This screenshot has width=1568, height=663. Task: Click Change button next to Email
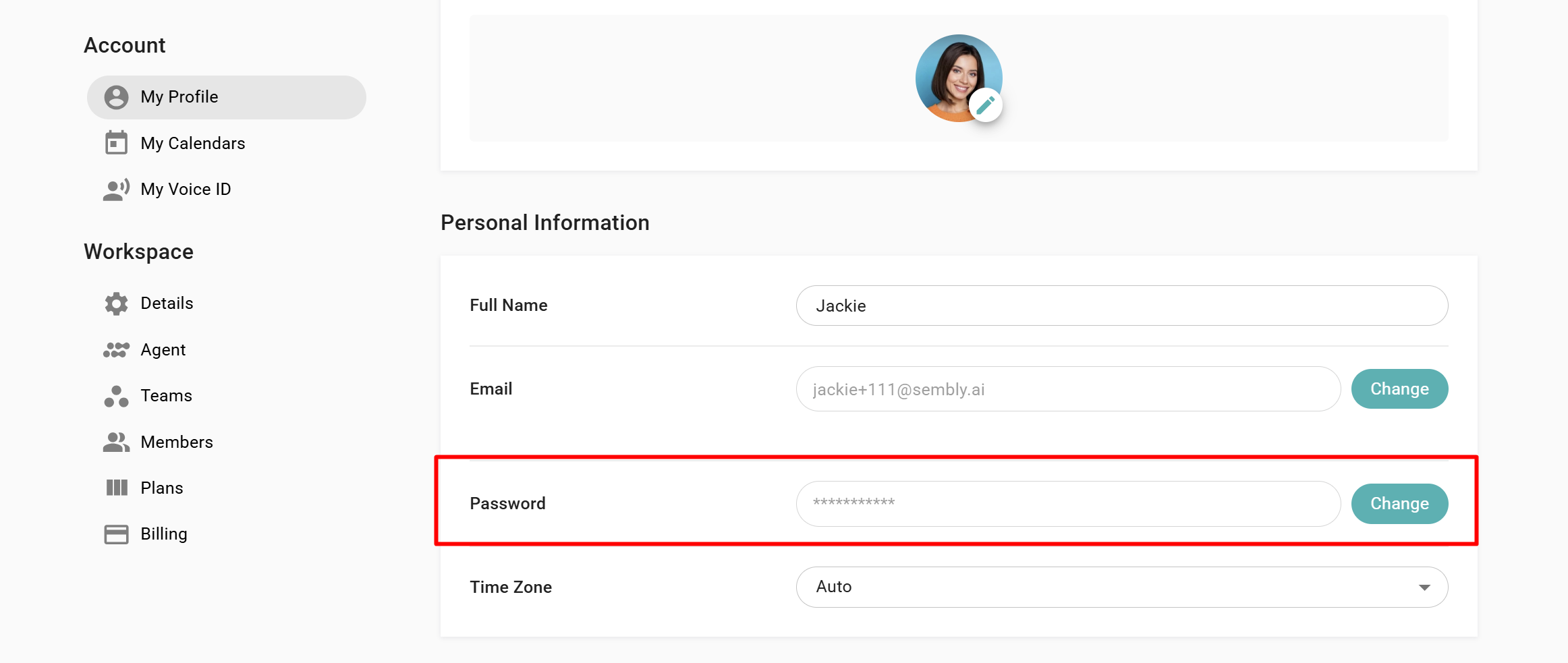tap(1399, 388)
